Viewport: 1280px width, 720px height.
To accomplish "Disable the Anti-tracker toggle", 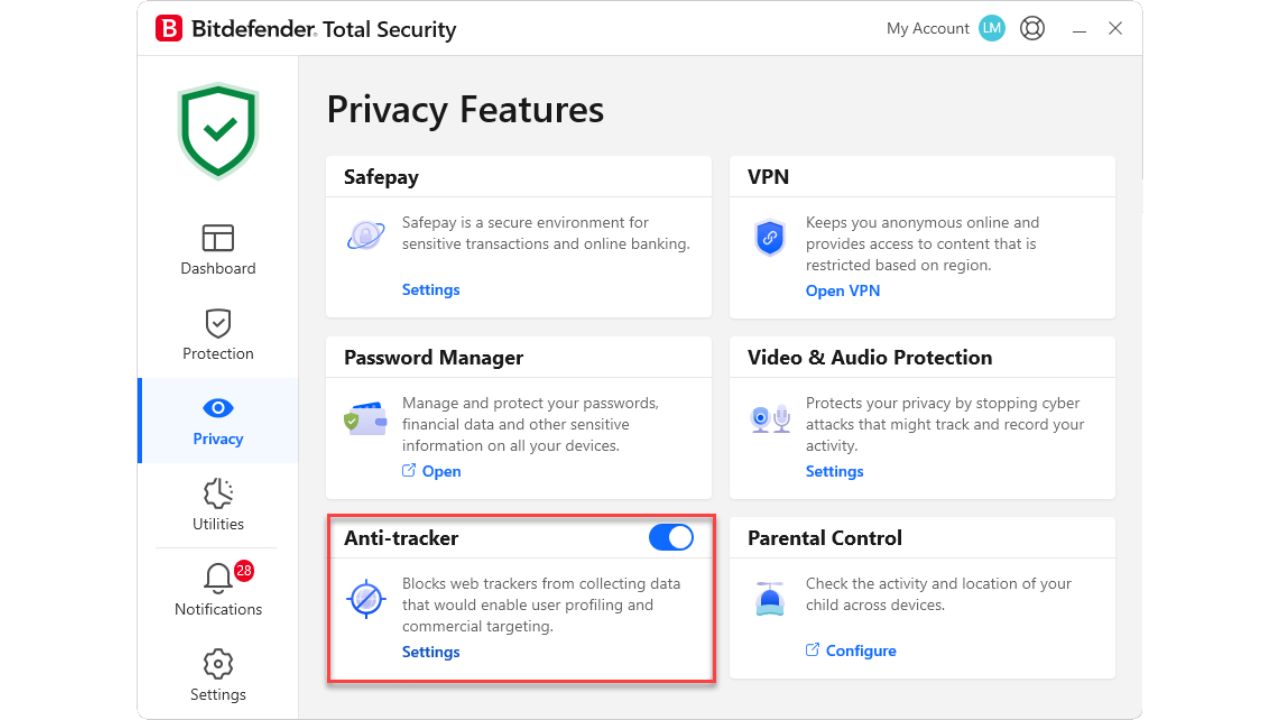I will [x=671, y=537].
